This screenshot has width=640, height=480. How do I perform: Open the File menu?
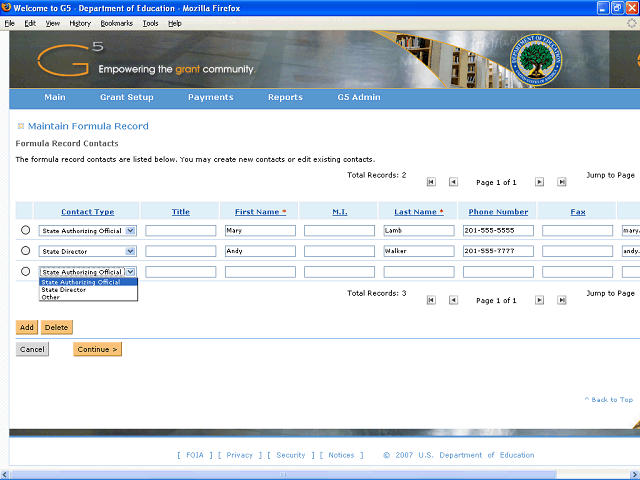point(9,23)
